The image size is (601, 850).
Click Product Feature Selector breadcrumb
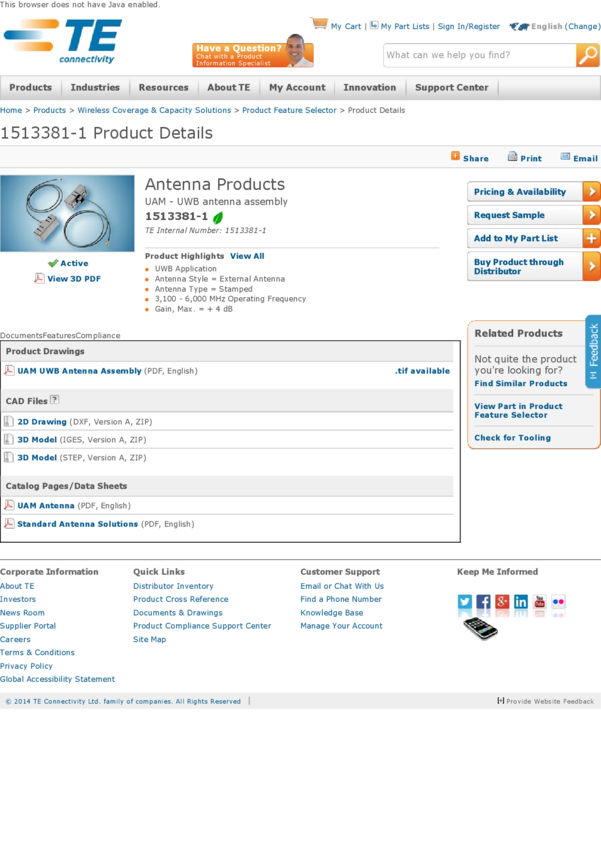pos(289,110)
